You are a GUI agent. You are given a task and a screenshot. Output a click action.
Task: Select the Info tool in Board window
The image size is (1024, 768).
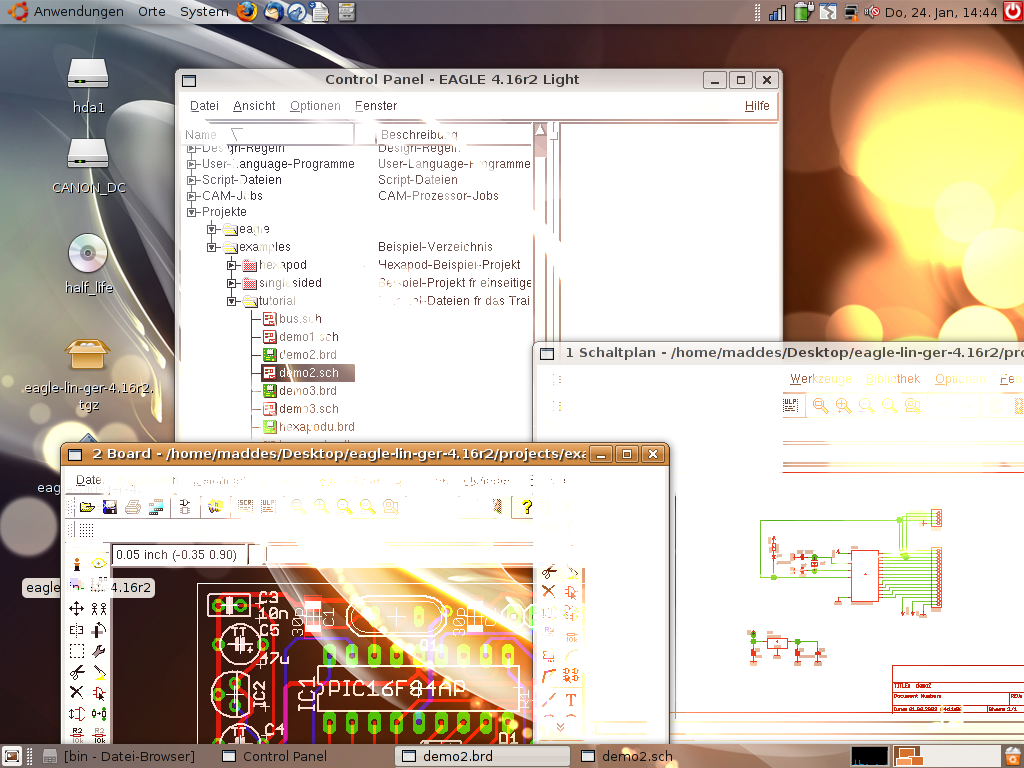tap(76, 564)
